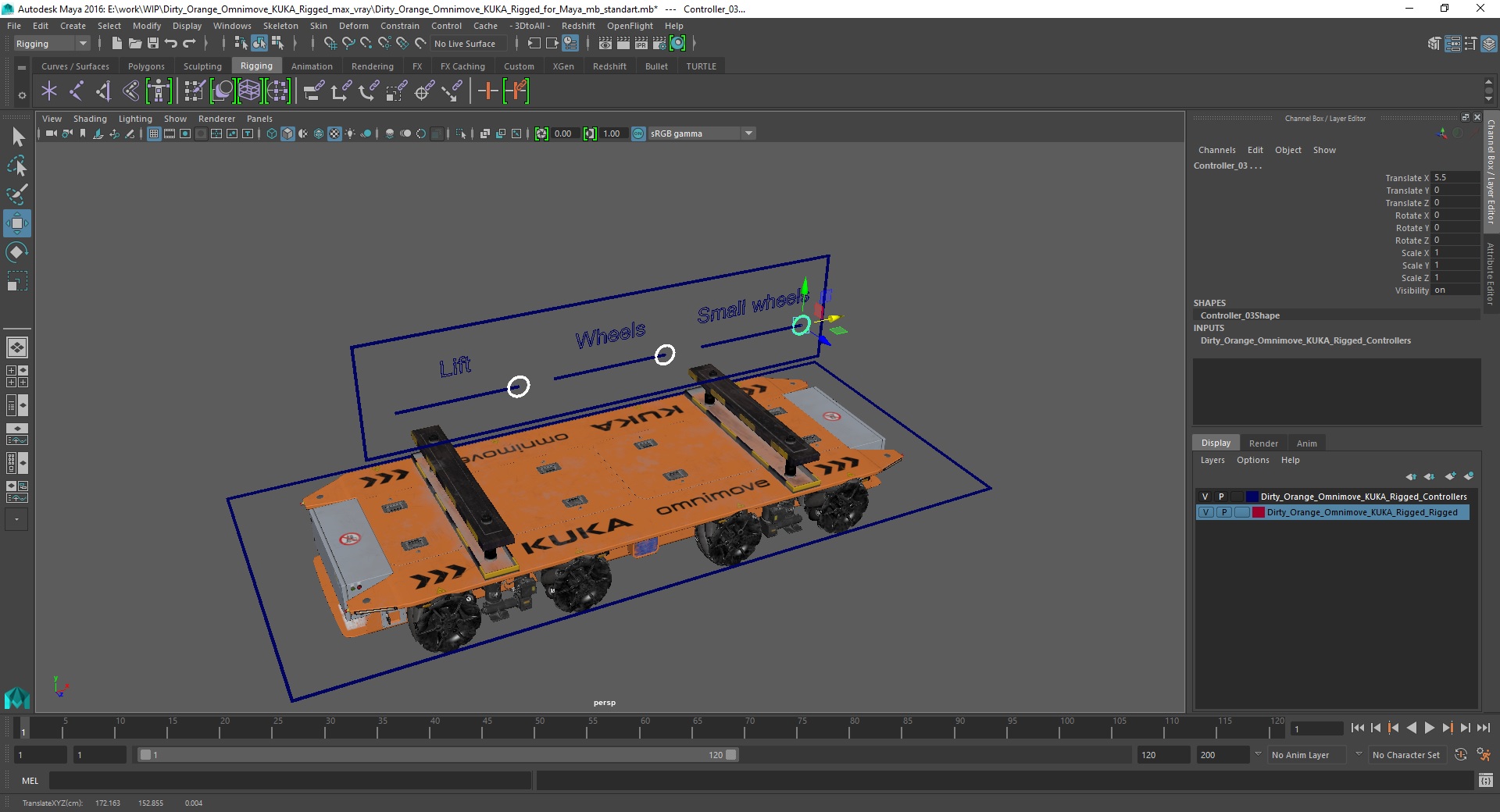The height and width of the screenshot is (812, 1500).
Task: Switch to the Render layer tab
Action: 1263,443
